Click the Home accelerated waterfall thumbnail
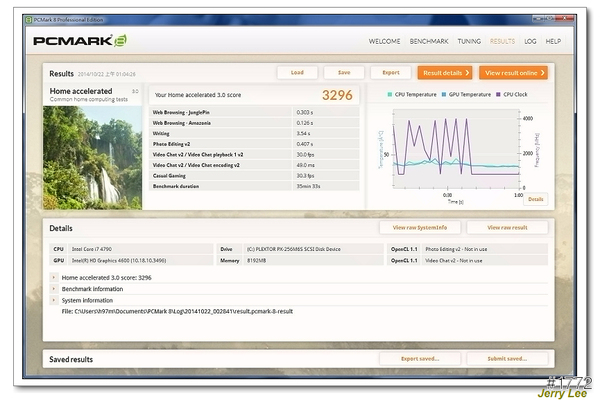Viewport: 600px width, 400px height. (x=92, y=155)
